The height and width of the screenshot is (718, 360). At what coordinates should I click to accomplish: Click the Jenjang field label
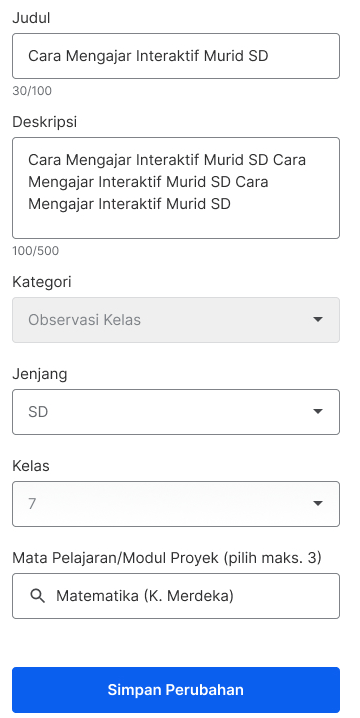click(x=39, y=374)
